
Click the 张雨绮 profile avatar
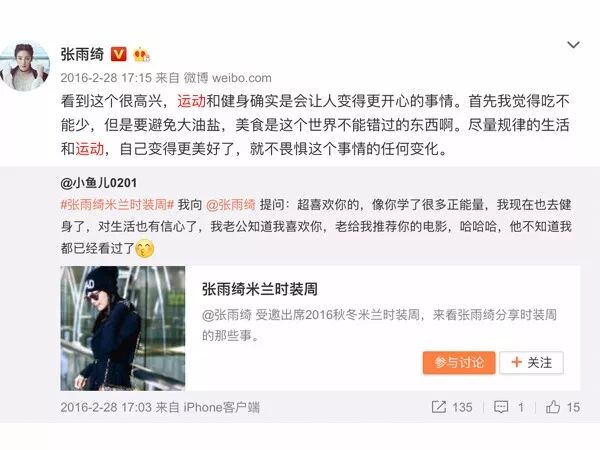pyautogui.click(x=25, y=66)
